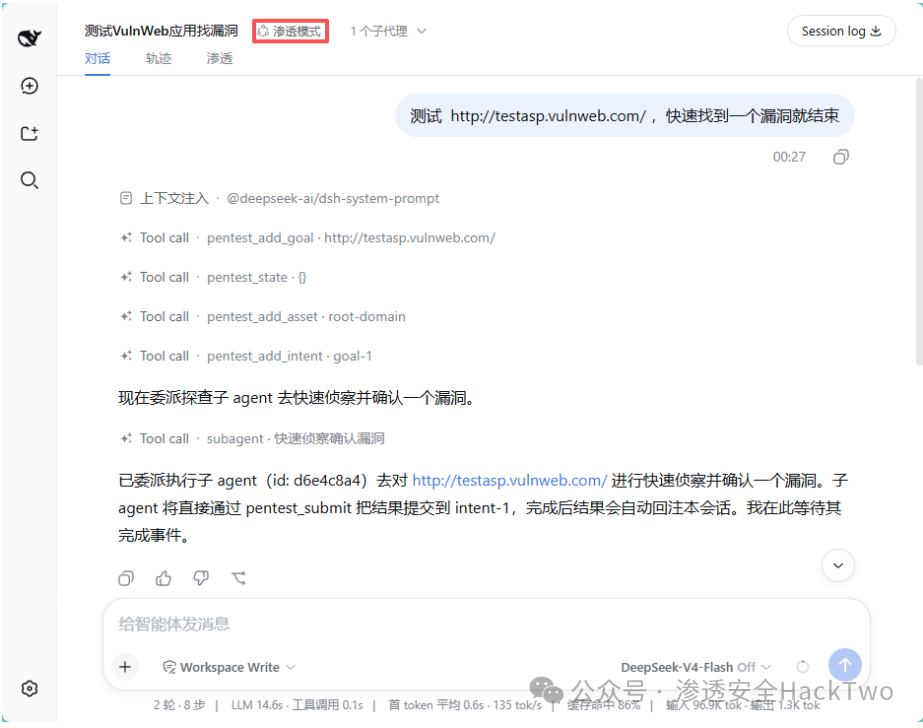This screenshot has height=728, width=923.
Task: Click the 135 tok/s status entry
Action: 517,705
